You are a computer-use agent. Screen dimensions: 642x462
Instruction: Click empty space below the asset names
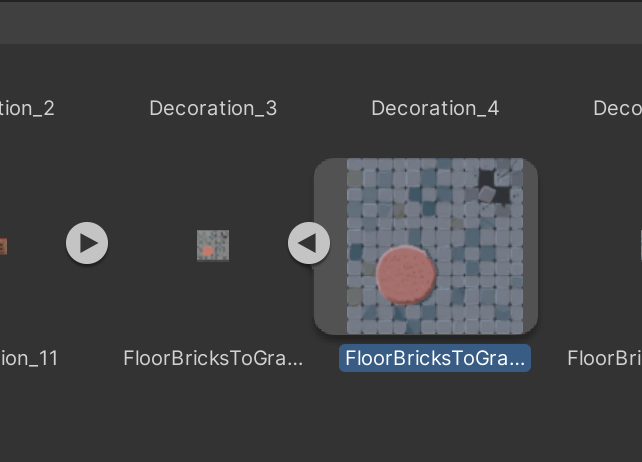pos(320,420)
